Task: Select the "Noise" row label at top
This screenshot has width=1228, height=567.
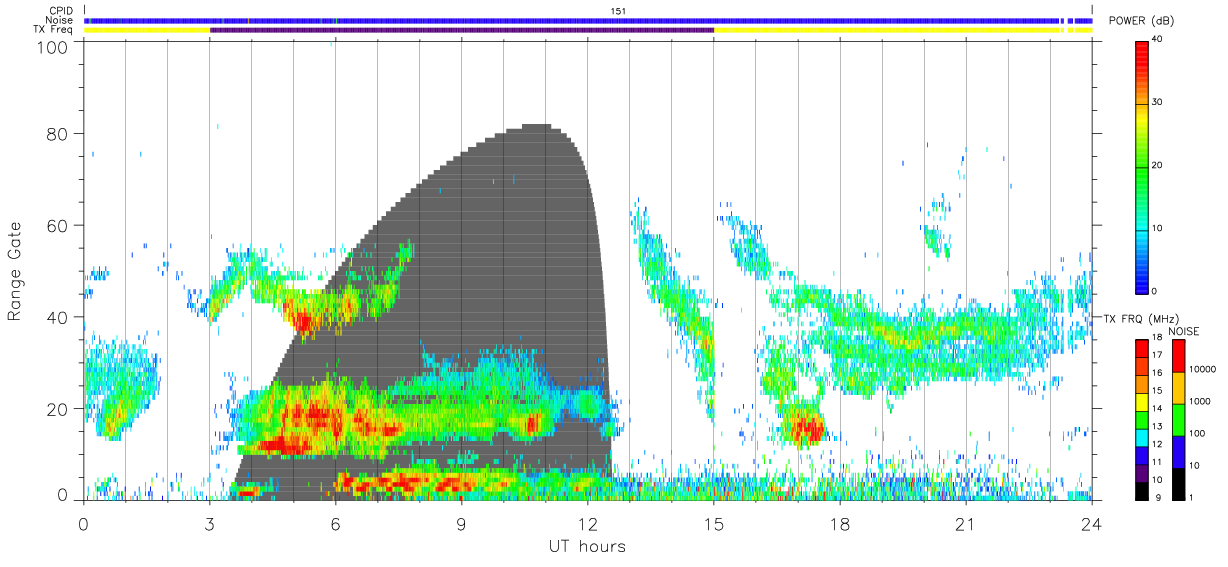Action: coord(60,20)
